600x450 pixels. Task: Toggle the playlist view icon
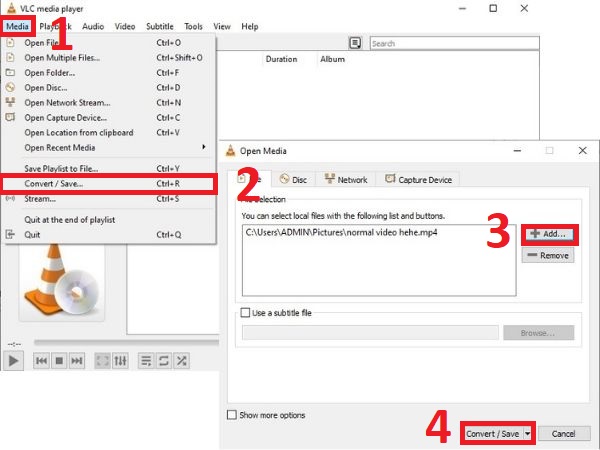point(146,360)
